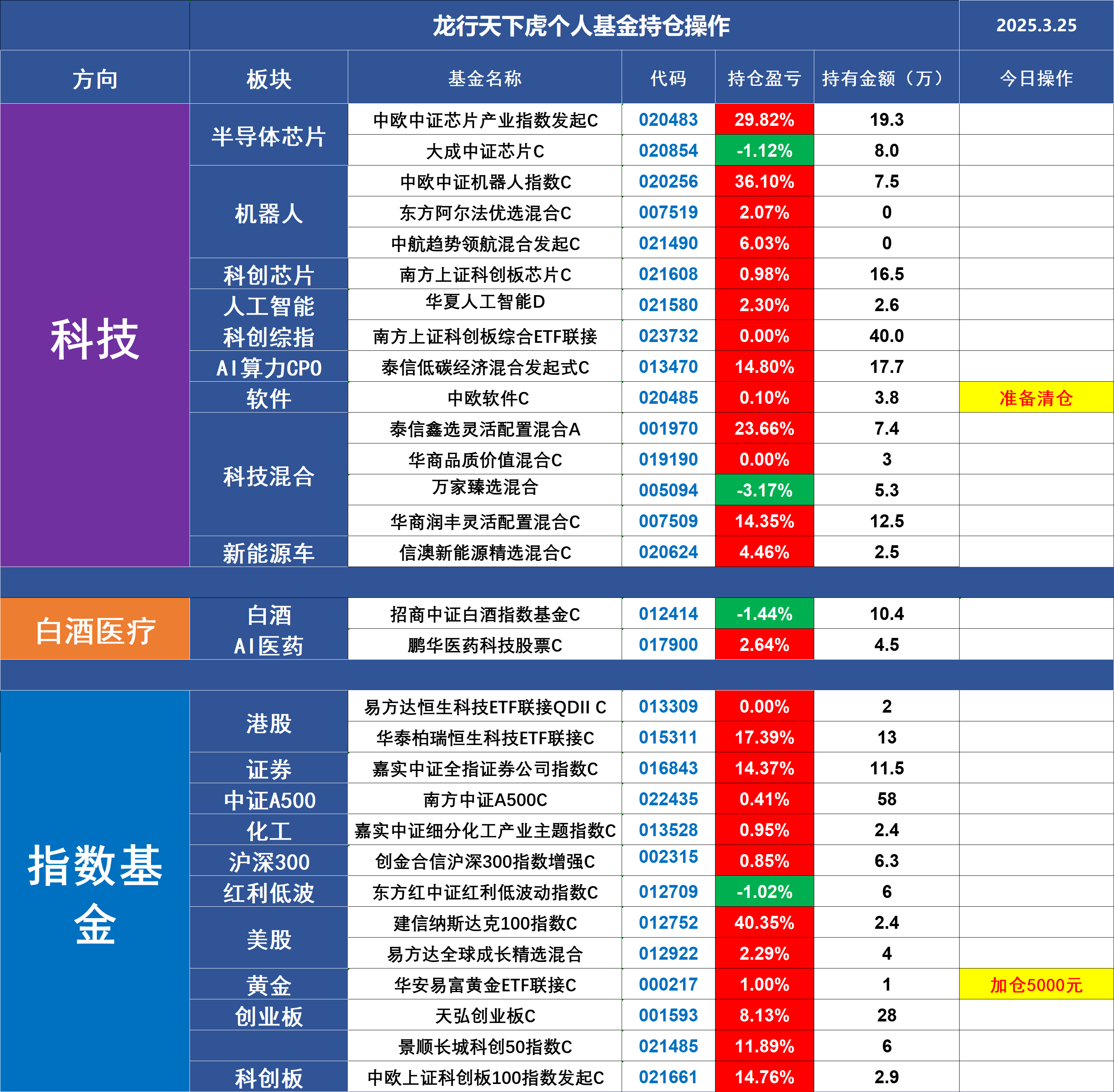Select the fund 华夏人工智能D

[485, 302]
